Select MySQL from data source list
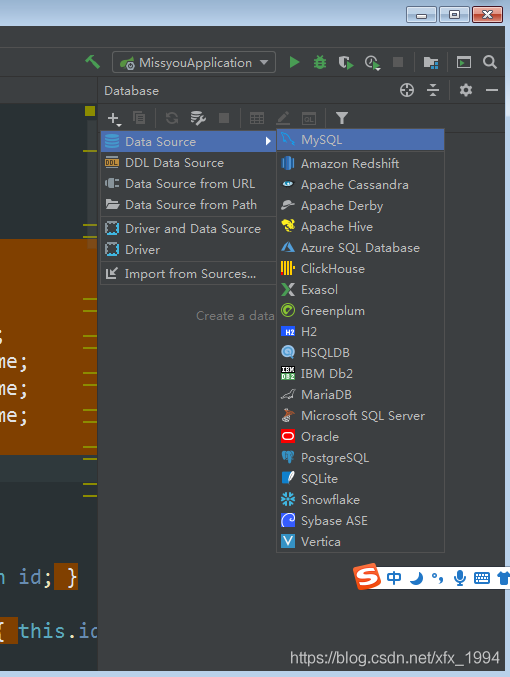Viewport: 510px width, 677px height. [361, 140]
